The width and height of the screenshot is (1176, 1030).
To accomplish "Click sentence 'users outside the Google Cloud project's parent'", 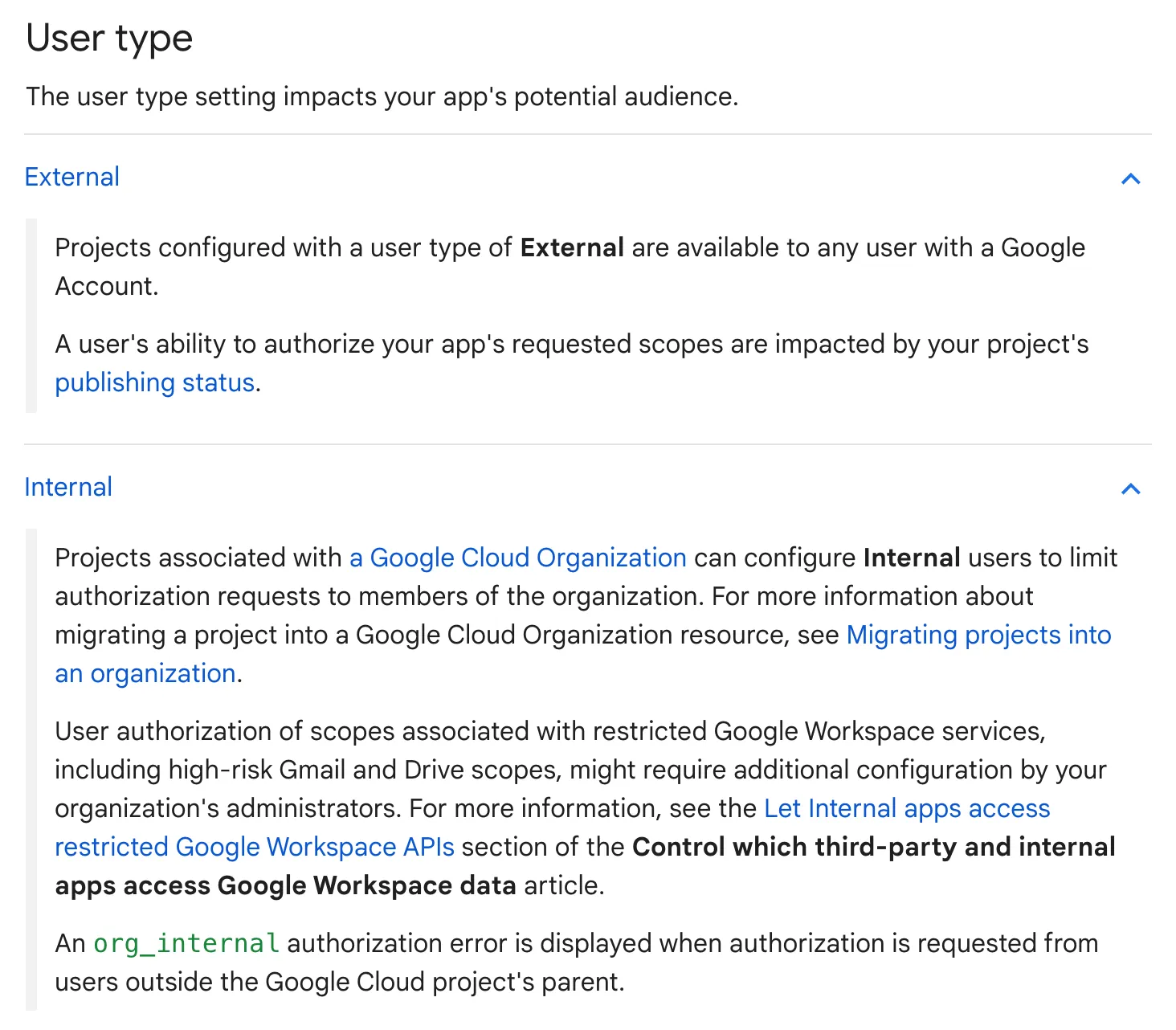I will [x=339, y=982].
